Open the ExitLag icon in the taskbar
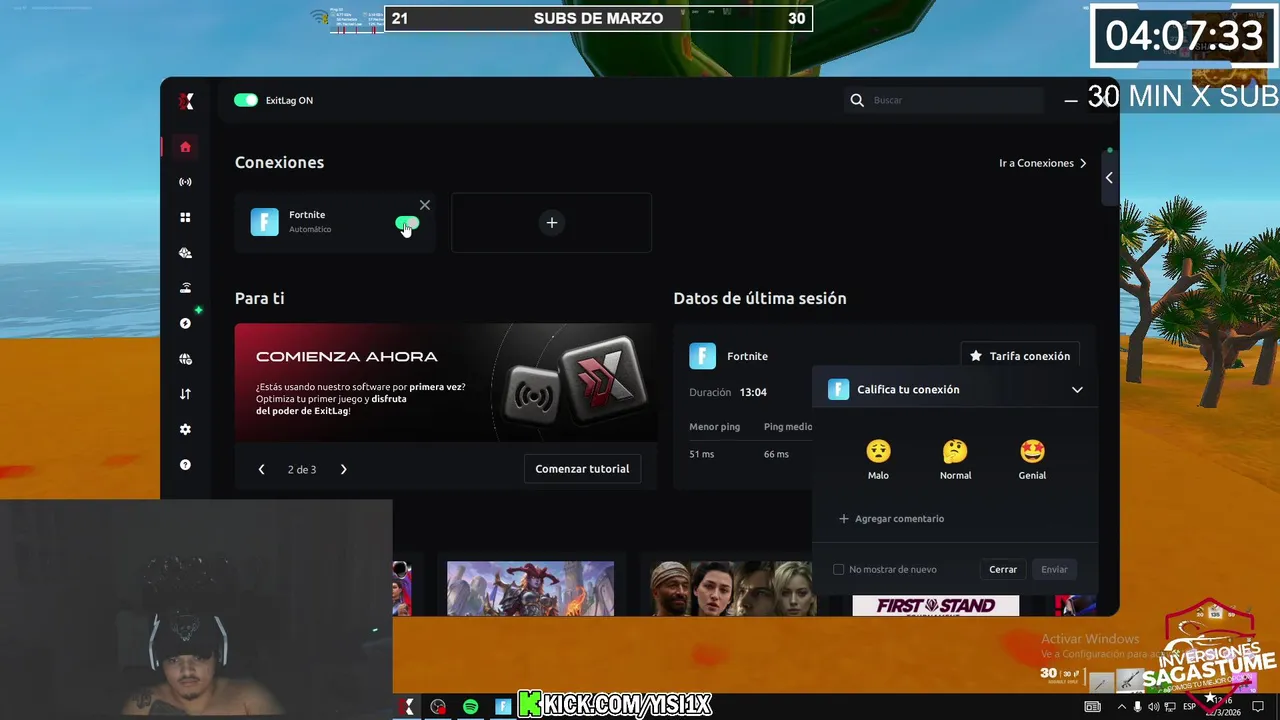This screenshot has width=1280, height=720. tap(406, 707)
